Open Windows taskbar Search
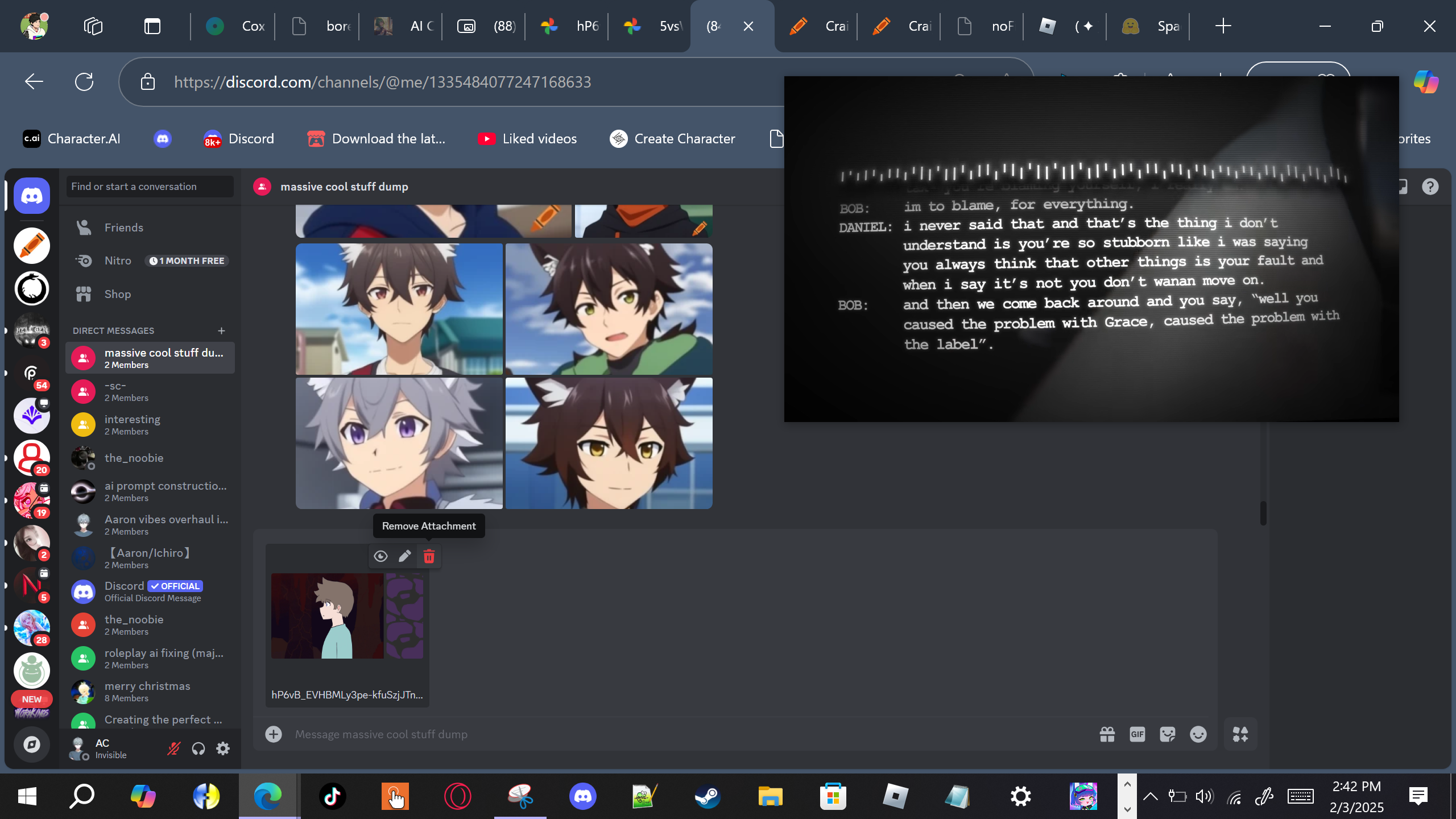 coord(82,796)
